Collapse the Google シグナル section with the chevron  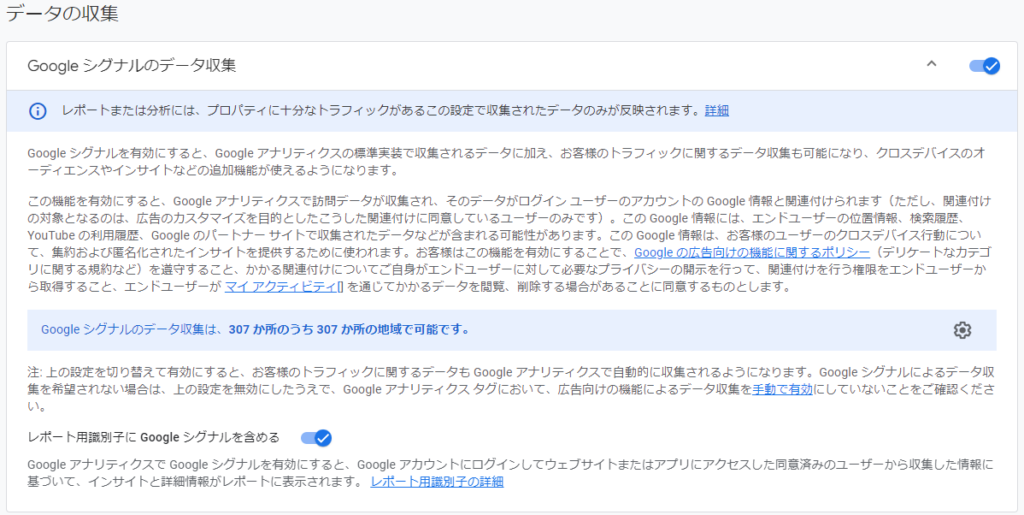click(931, 65)
